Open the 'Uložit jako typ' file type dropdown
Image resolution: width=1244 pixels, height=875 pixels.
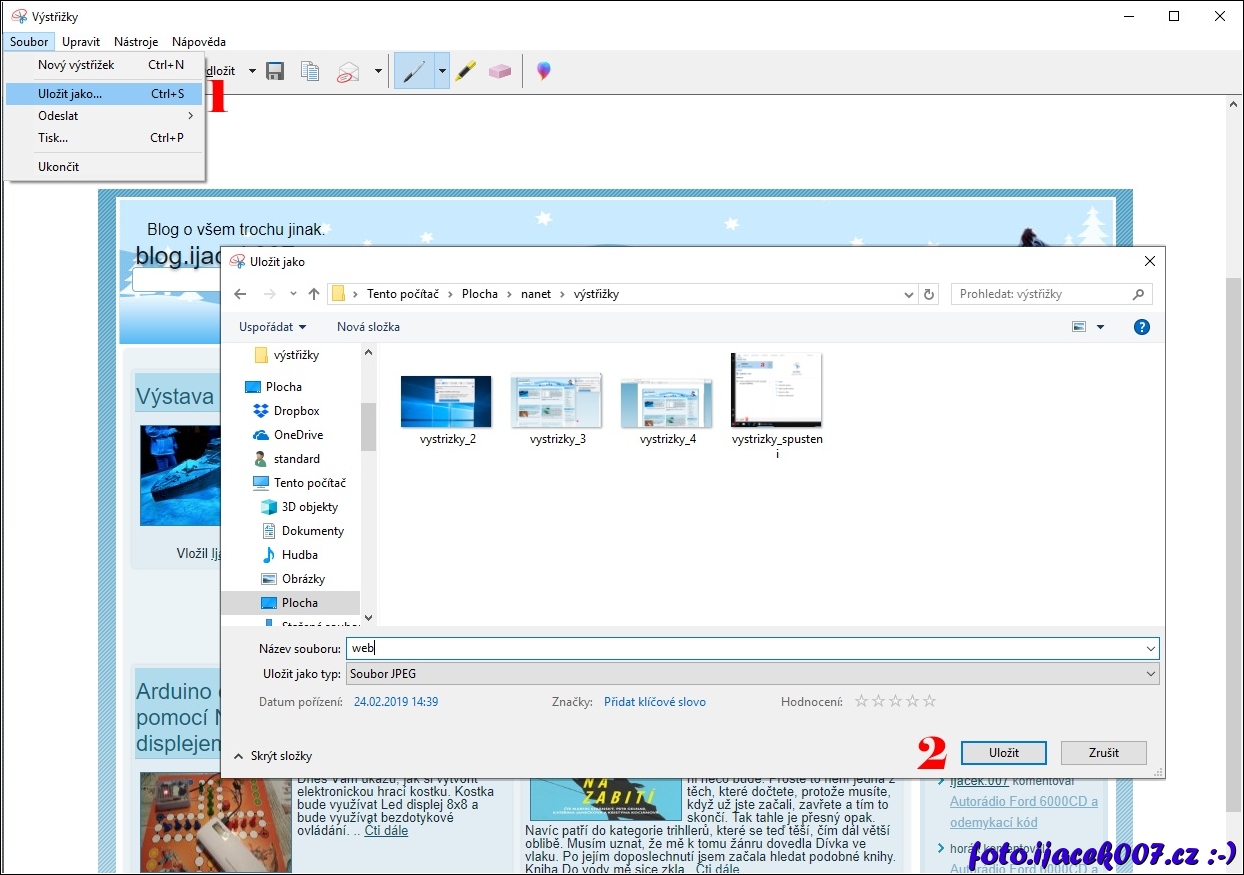[752, 674]
